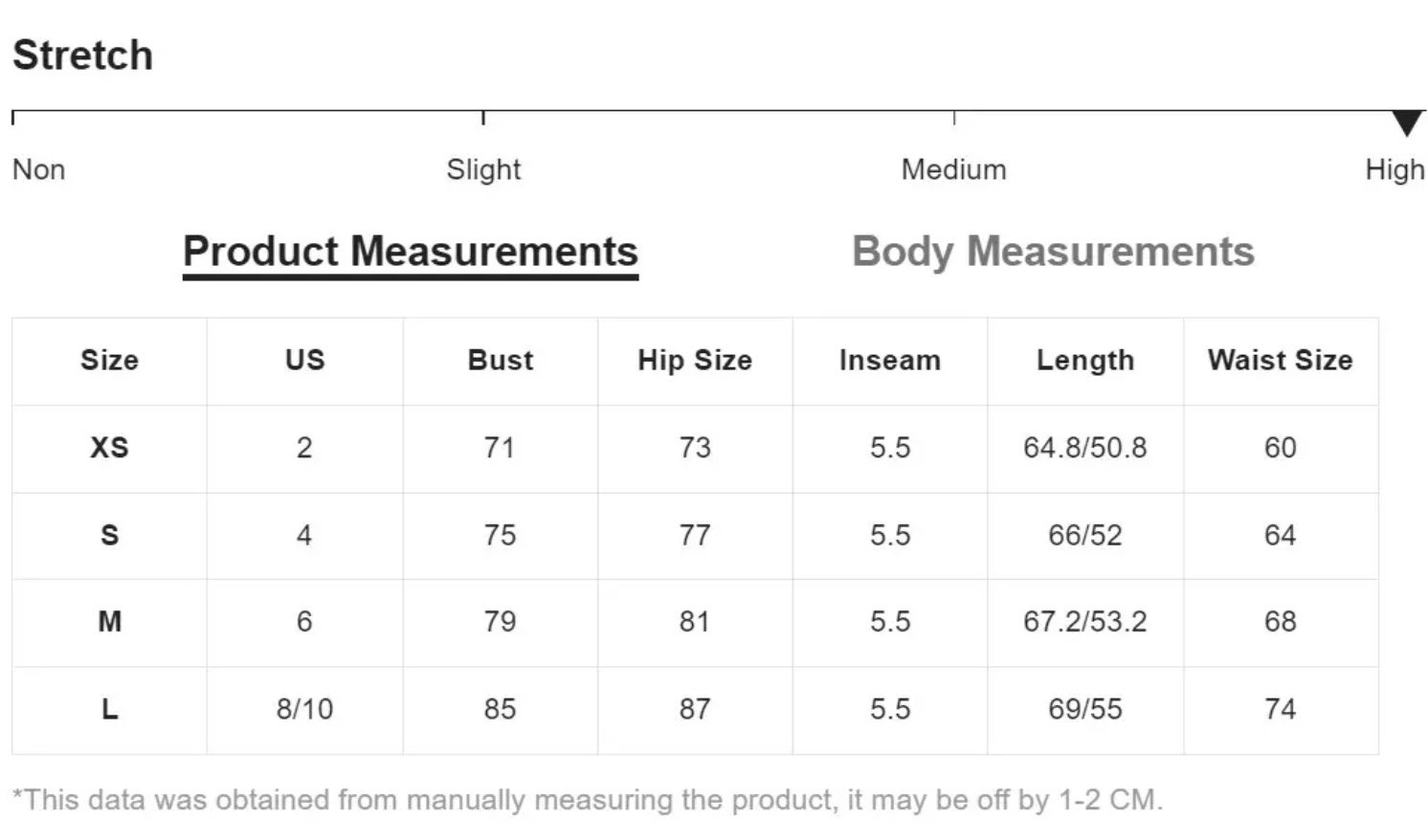Click the Non stretch label
Screen dimensions: 1428x840
click(38, 169)
